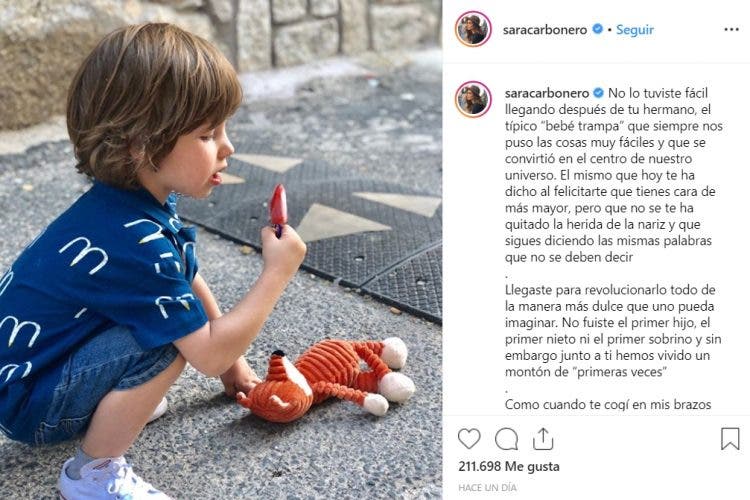The width and height of the screenshot is (750, 500).
Task: Share the post using the share icon
Action: pyautogui.click(x=543, y=438)
